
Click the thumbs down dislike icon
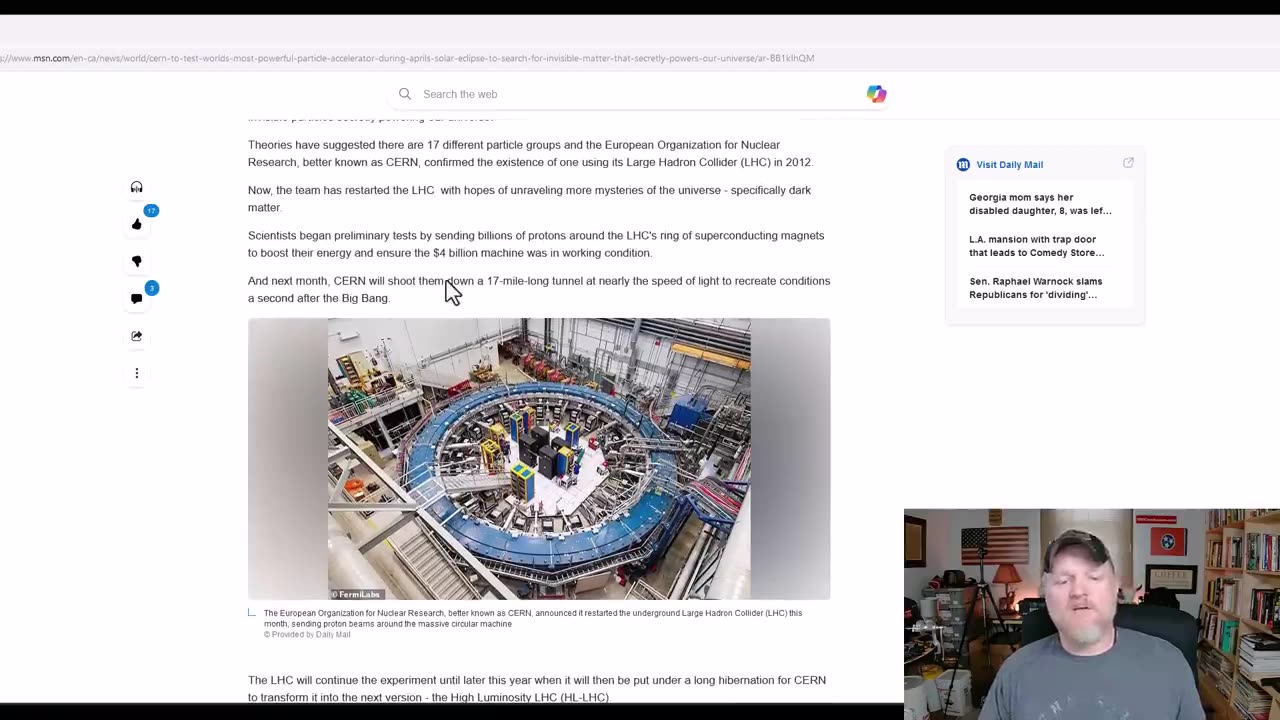[137, 261]
